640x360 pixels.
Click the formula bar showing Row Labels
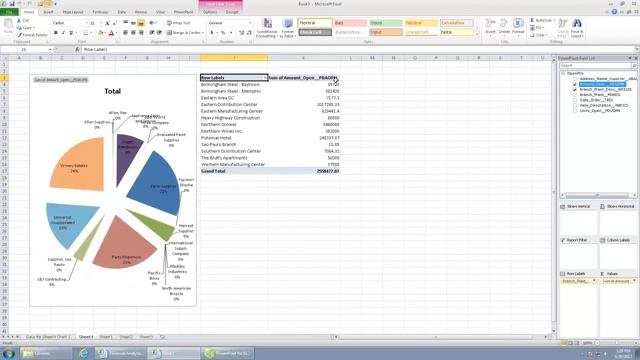point(359,49)
